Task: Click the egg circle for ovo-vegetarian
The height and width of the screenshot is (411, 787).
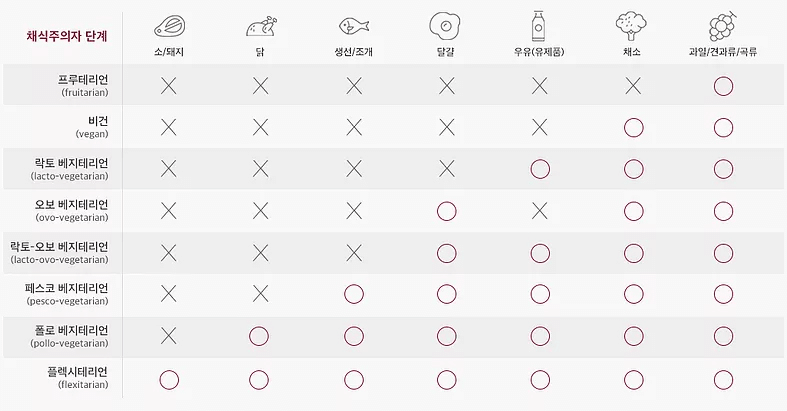Action: (x=445, y=211)
